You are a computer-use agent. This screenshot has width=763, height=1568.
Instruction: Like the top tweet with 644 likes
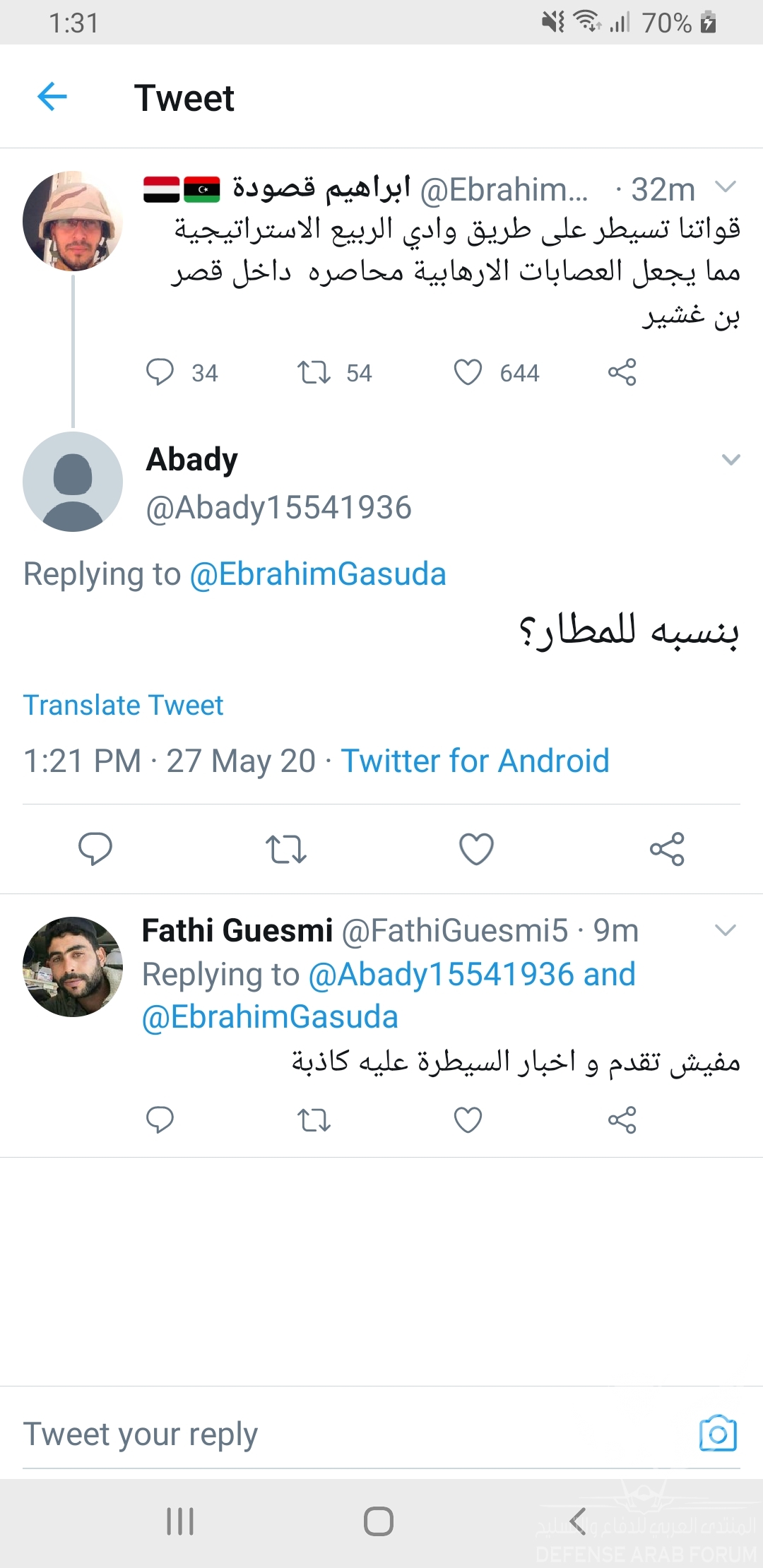(468, 372)
